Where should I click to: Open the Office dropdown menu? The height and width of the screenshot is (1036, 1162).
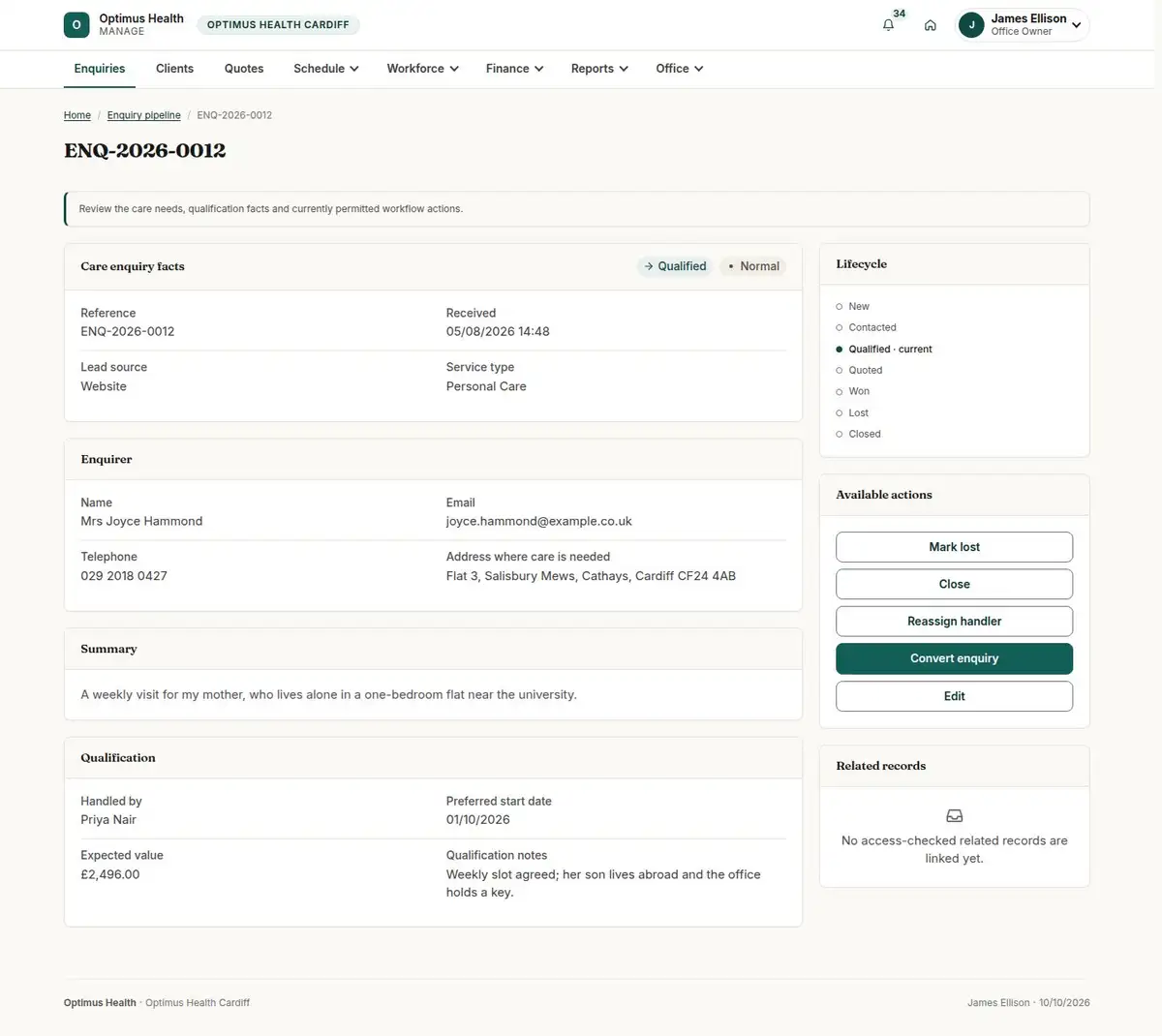[x=680, y=69]
